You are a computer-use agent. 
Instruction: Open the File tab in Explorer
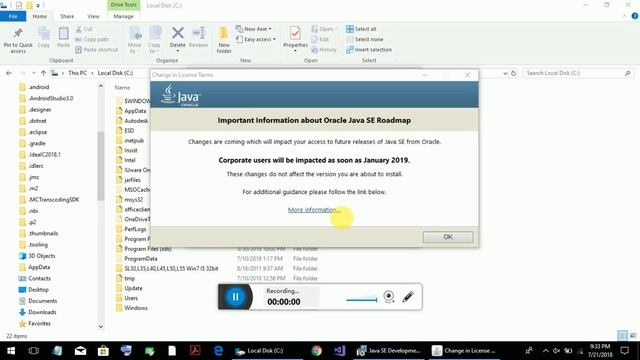pos(13,16)
